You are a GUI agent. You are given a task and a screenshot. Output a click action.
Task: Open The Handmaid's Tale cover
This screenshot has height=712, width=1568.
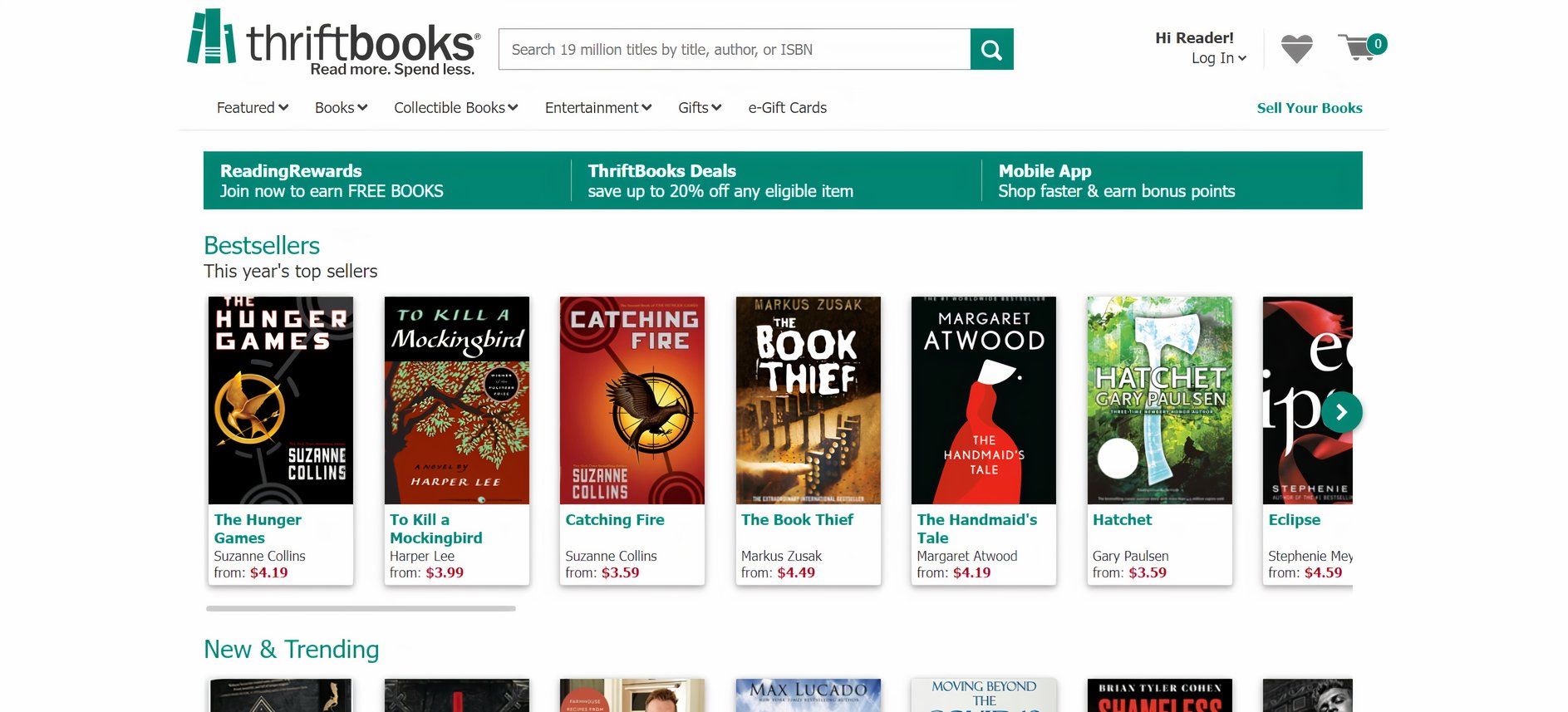point(984,400)
